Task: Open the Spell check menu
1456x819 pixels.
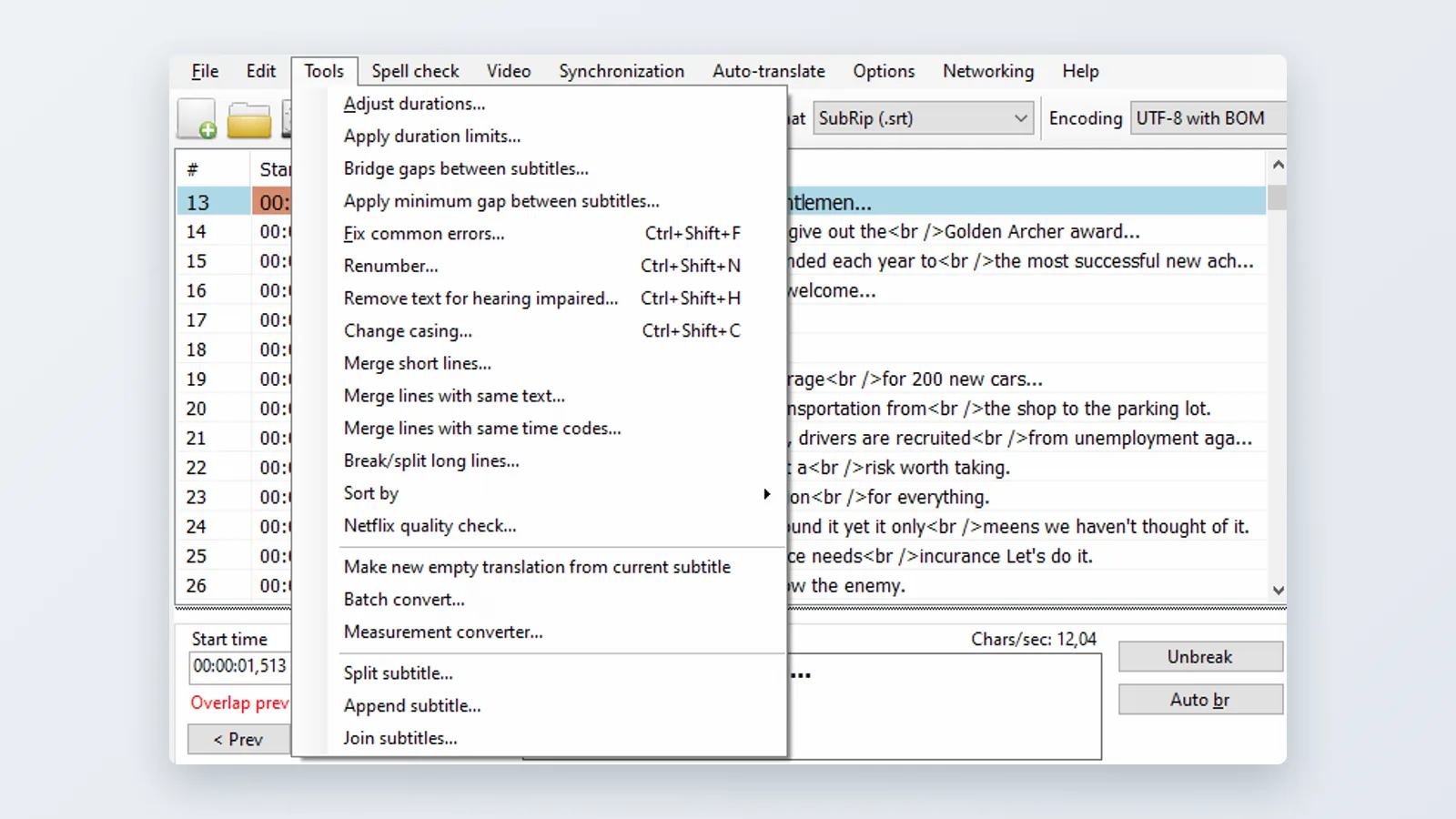Action: point(415,71)
